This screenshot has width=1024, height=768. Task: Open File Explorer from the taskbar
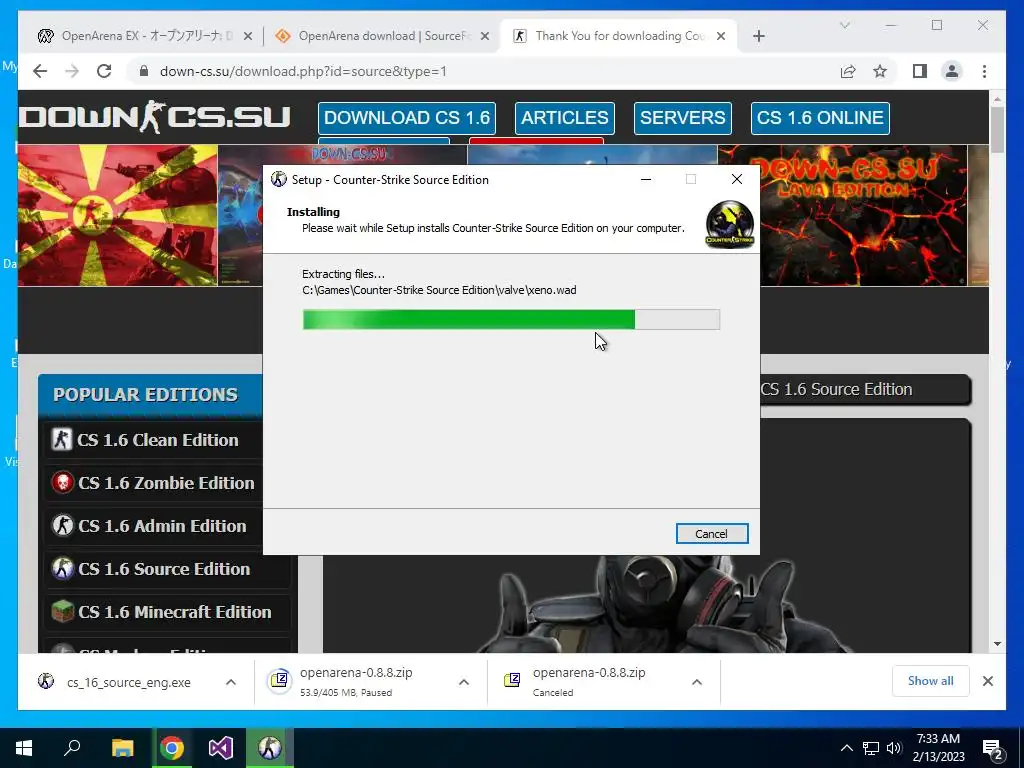pyautogui.click(x=122, y=748)
